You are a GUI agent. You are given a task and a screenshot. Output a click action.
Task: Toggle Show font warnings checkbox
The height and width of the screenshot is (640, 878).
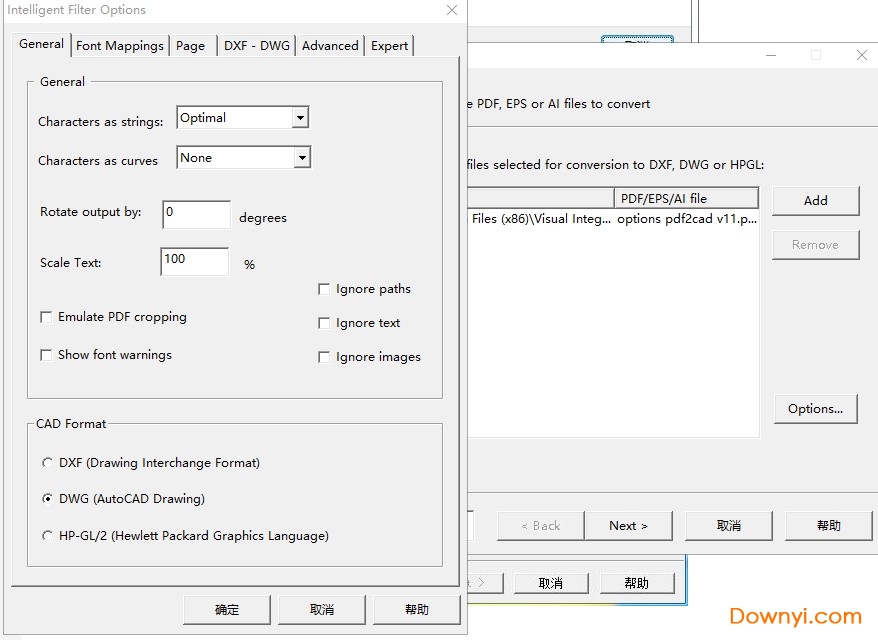click(46, 355)
